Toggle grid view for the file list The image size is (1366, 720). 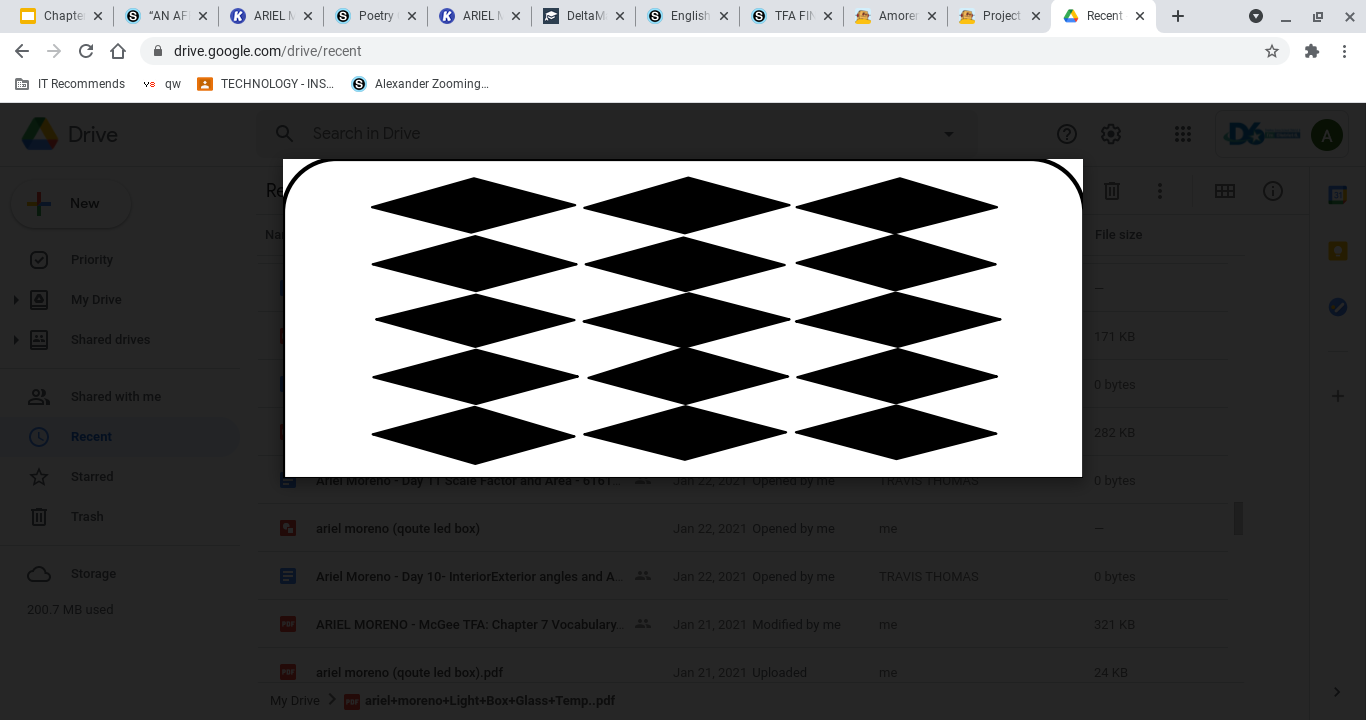[x=1225, y=191]
